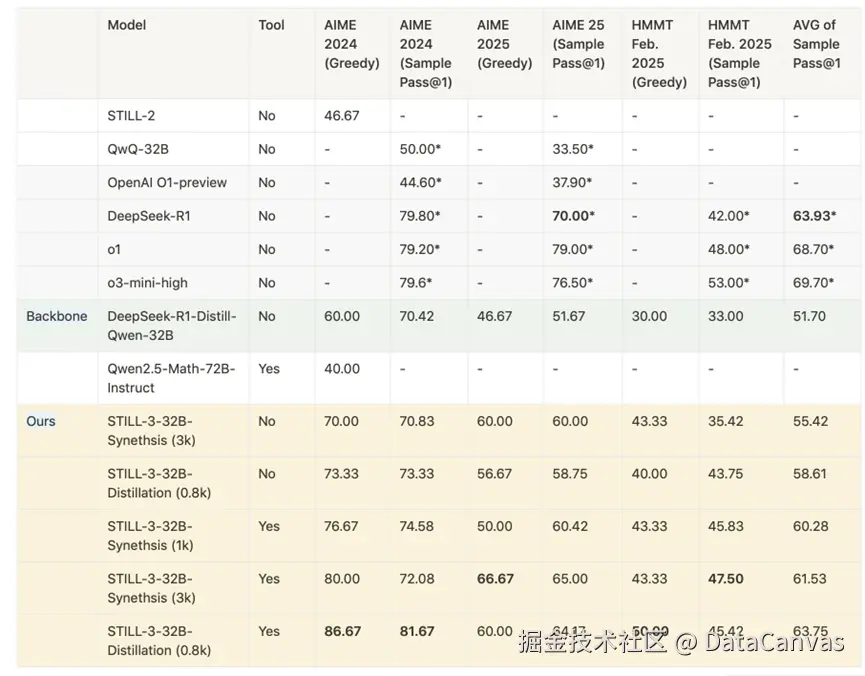This screenshot has height=676, width=865.
Task: Click "37.90*" in the OpenAI O1-preview row
Action: tap(572, 183)
